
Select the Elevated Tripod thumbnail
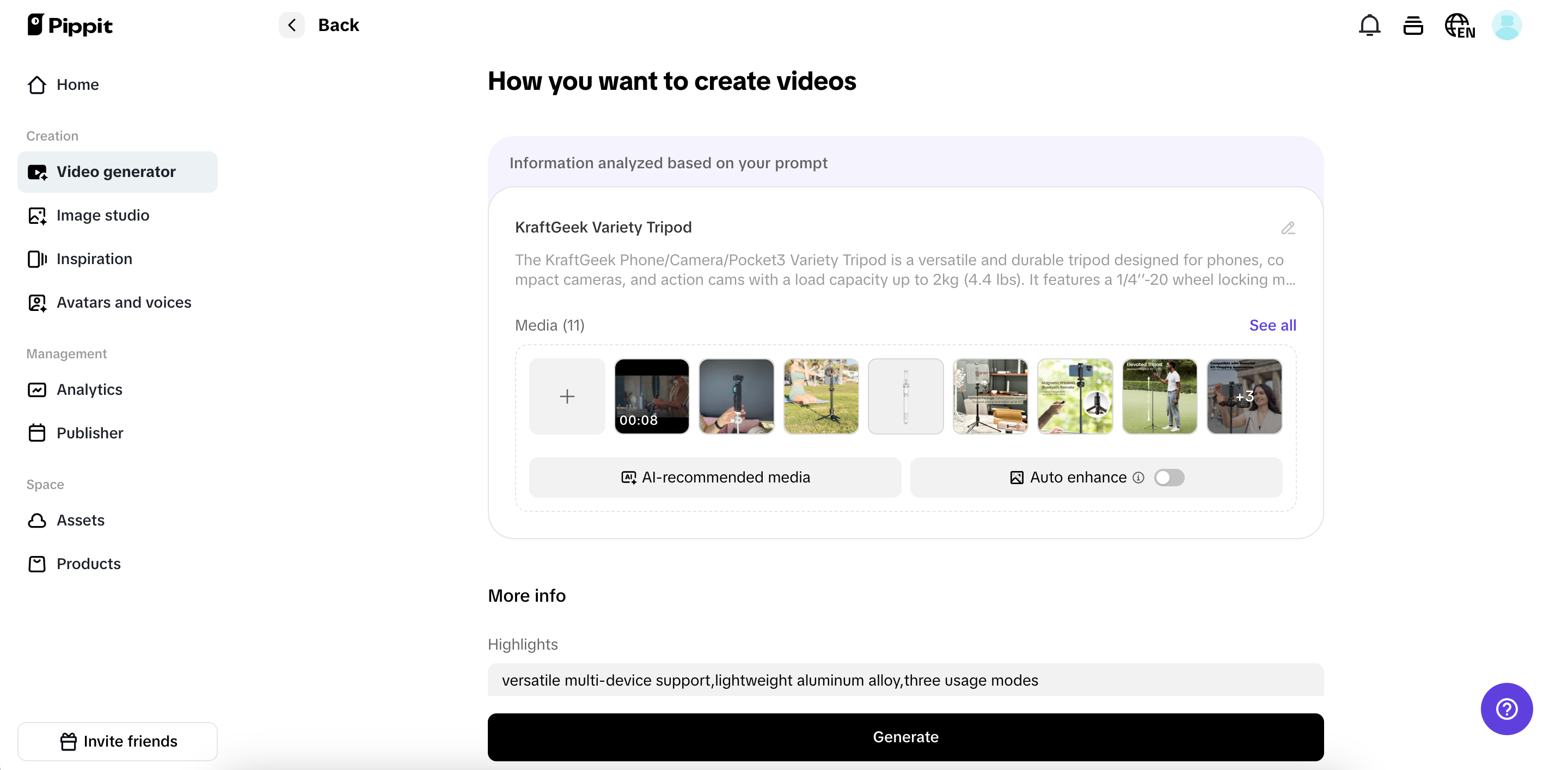pos(1159,396)
